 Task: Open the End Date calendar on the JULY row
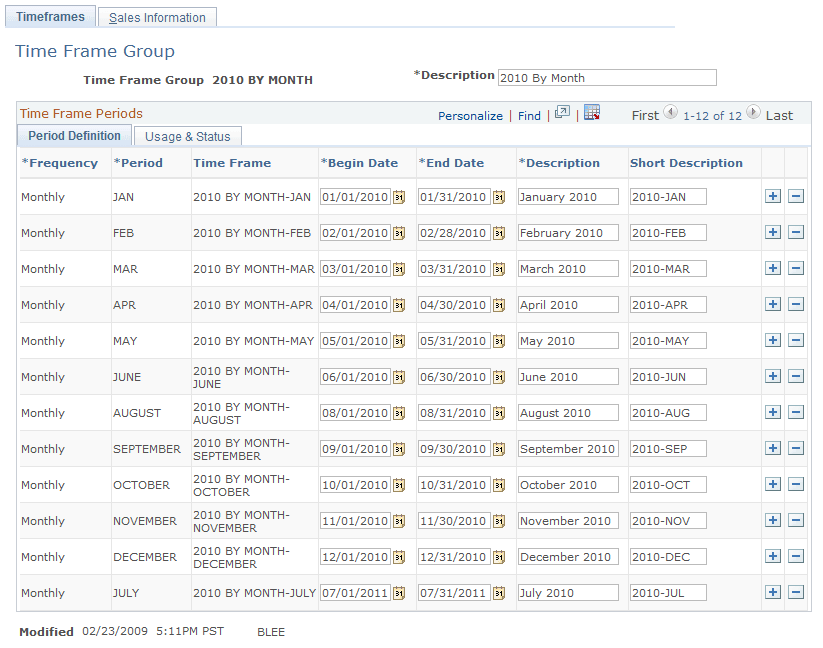coord(501,593)
